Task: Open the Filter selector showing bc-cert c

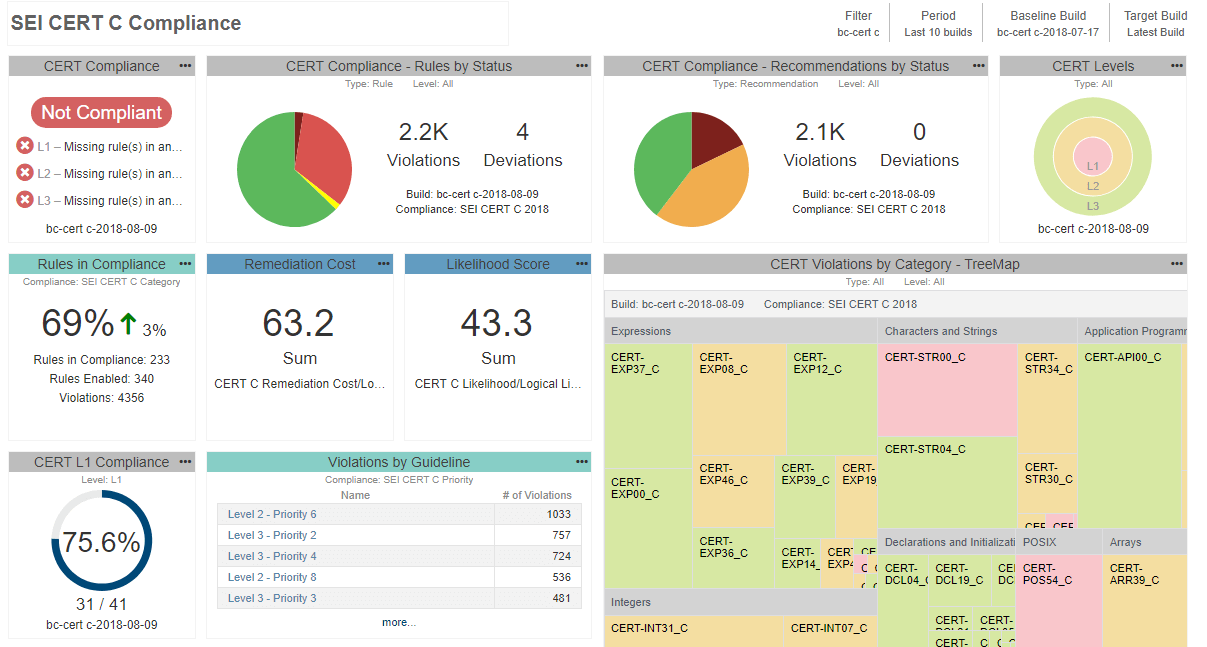Action: pyautogui.click(x=858, y=23)
